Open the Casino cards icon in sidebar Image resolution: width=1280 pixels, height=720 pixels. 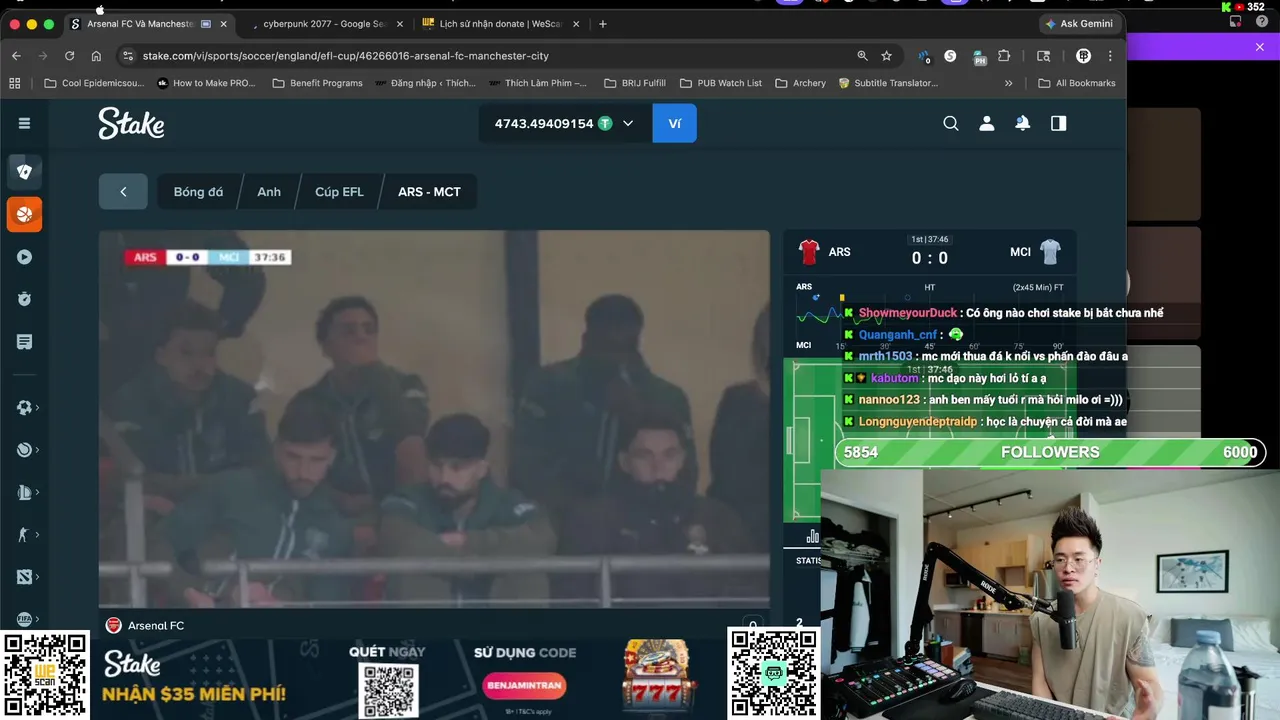coord(24,171)
